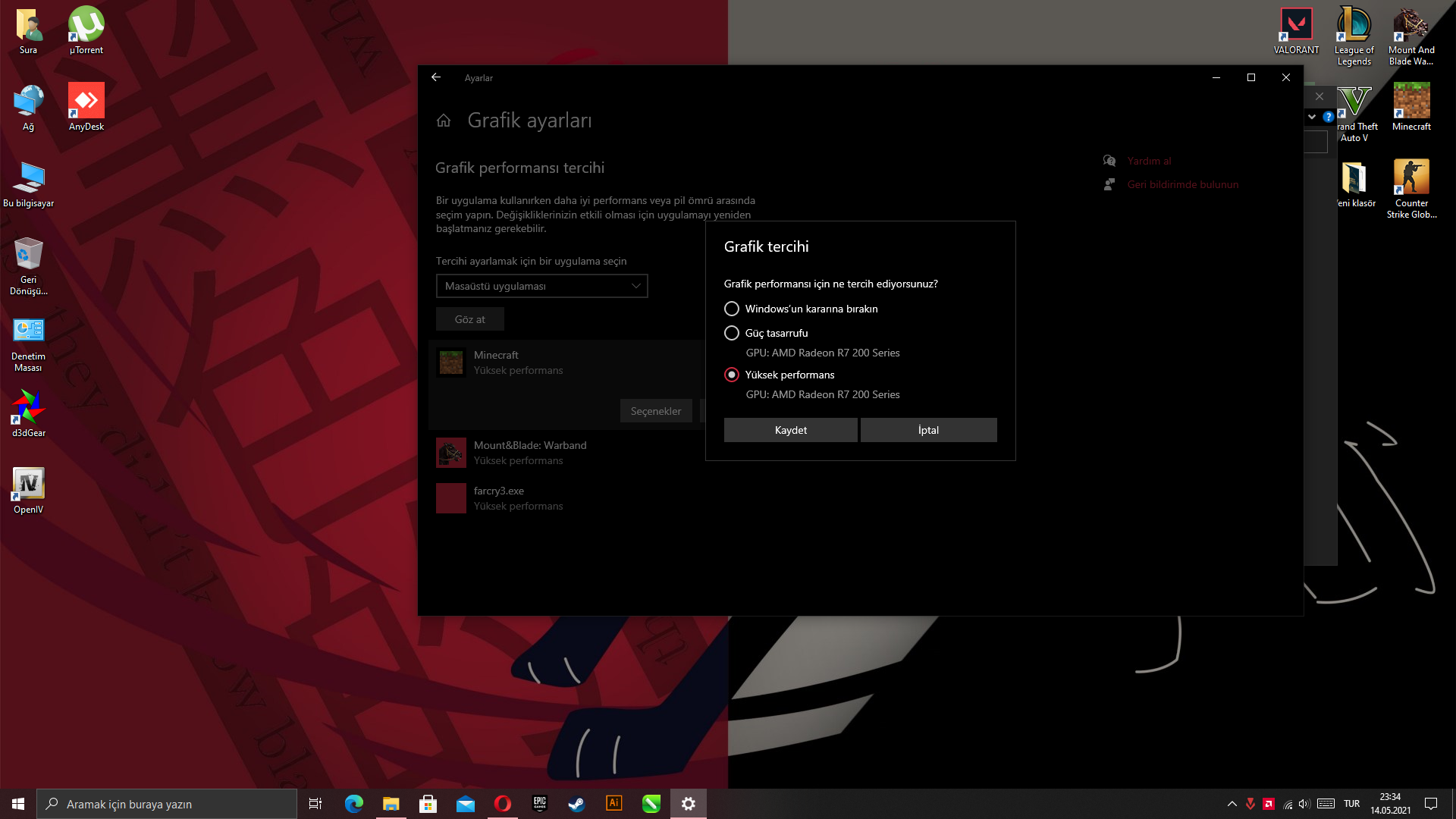This screenshot has height=819, width=1456.
Task: Open Epic Games launcher from the taskbar
Action: tap(540, 804)
